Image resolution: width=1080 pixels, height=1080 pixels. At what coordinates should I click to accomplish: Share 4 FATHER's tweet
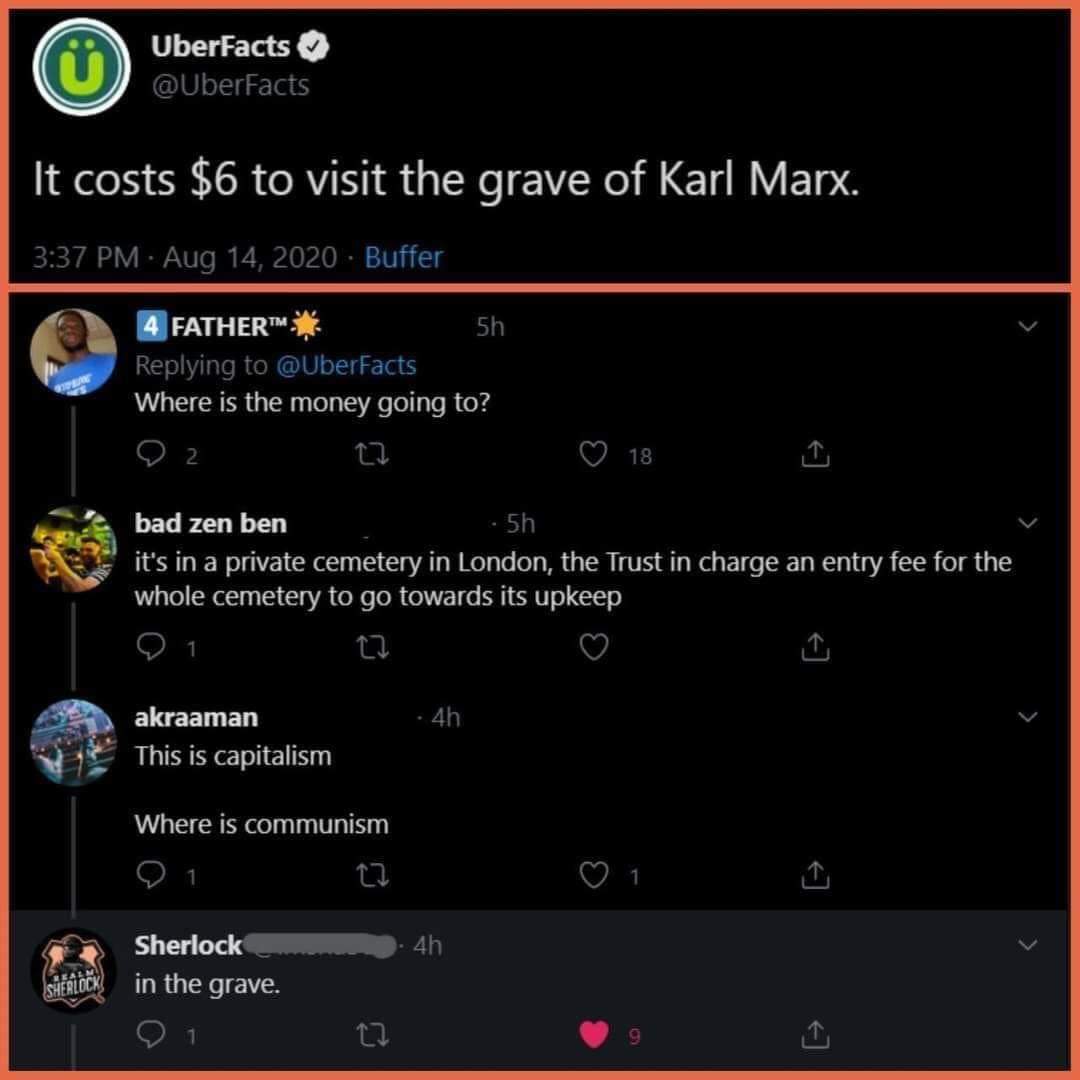pos(815,454)
